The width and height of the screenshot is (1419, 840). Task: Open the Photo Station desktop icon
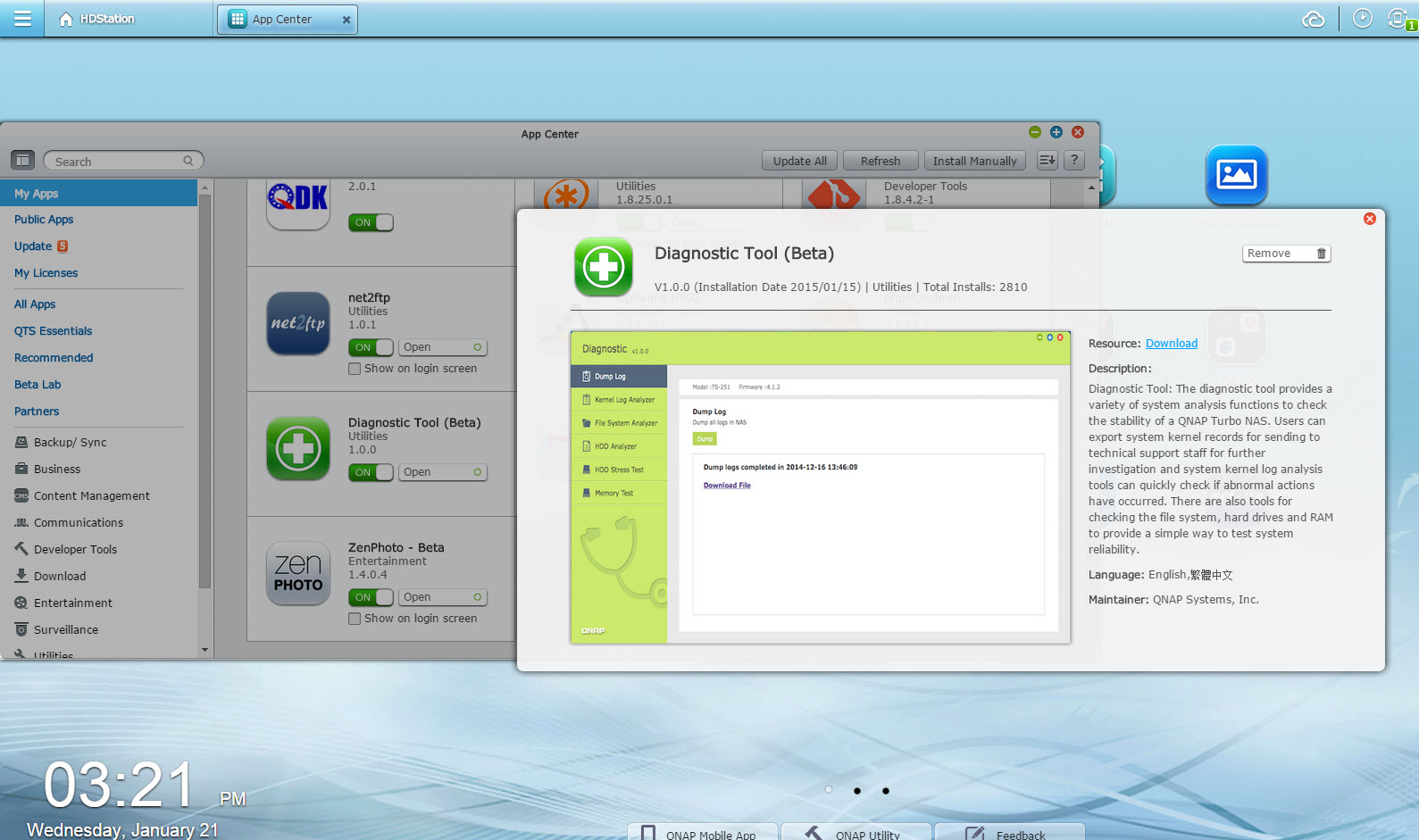tap(1236, 175)
